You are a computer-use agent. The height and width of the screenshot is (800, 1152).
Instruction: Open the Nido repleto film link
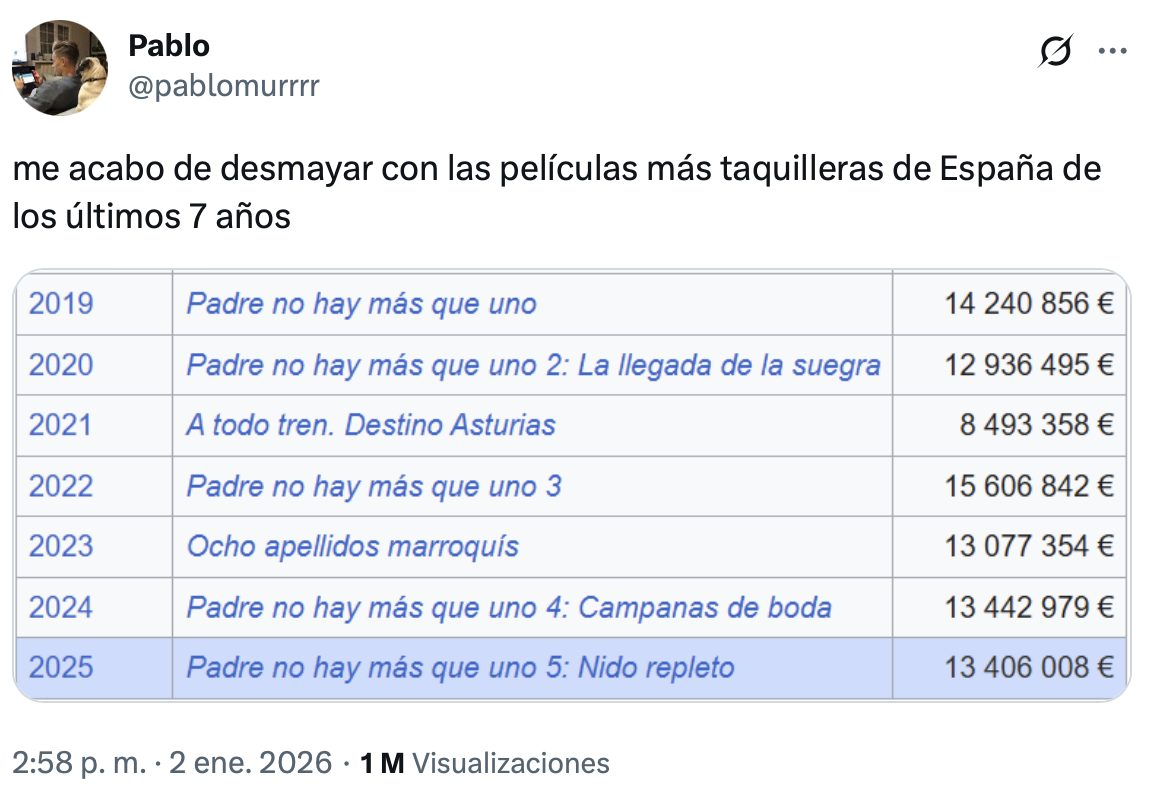click(x=460, y=667)
